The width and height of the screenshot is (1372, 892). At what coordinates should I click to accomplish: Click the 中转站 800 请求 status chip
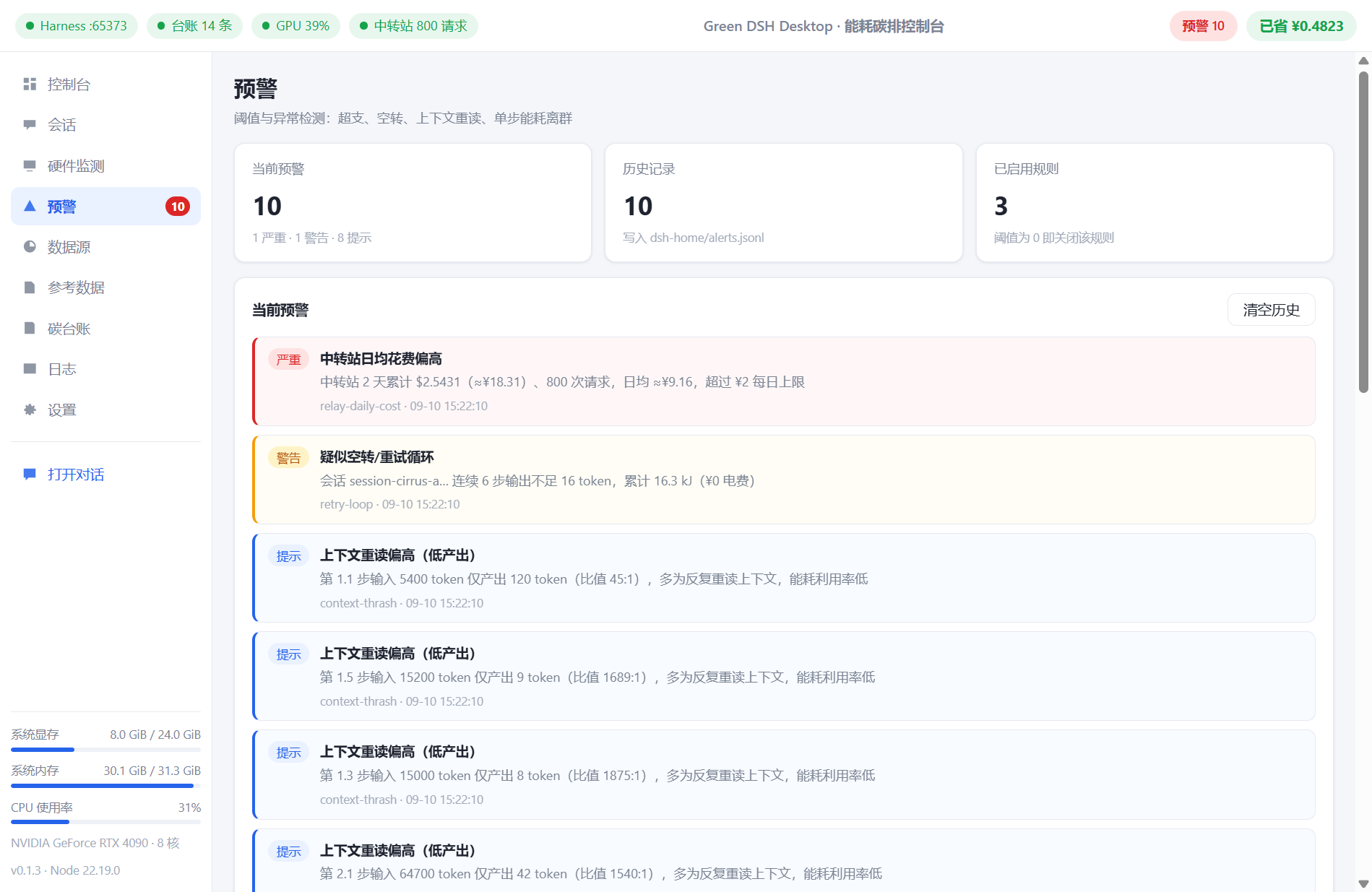click(x=413, y=26)
